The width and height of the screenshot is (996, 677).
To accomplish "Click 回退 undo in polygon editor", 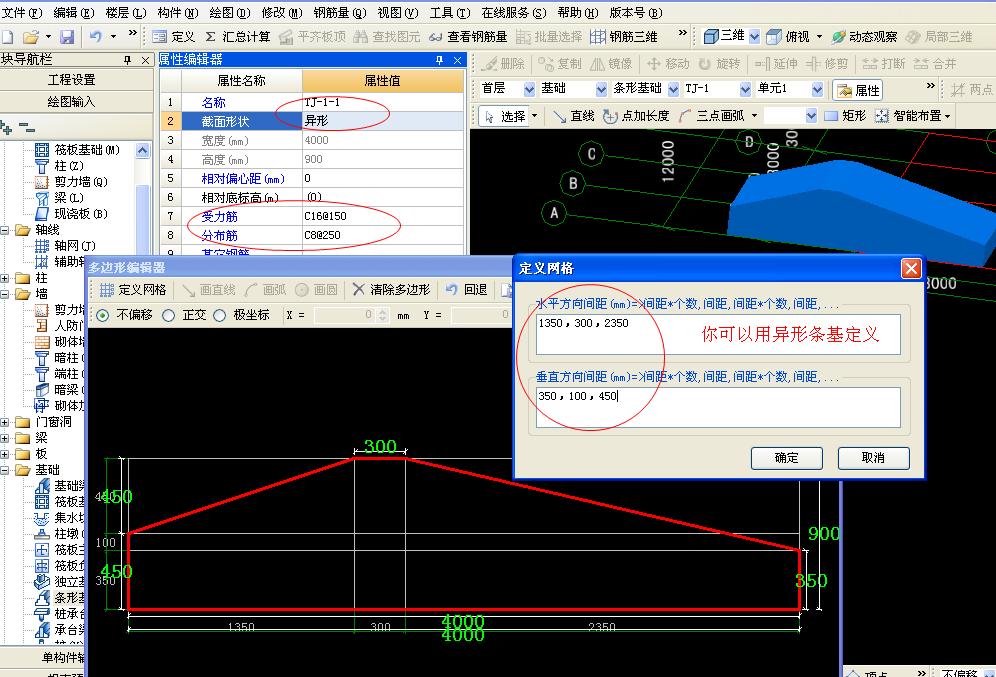I will (x=466, y=290).
